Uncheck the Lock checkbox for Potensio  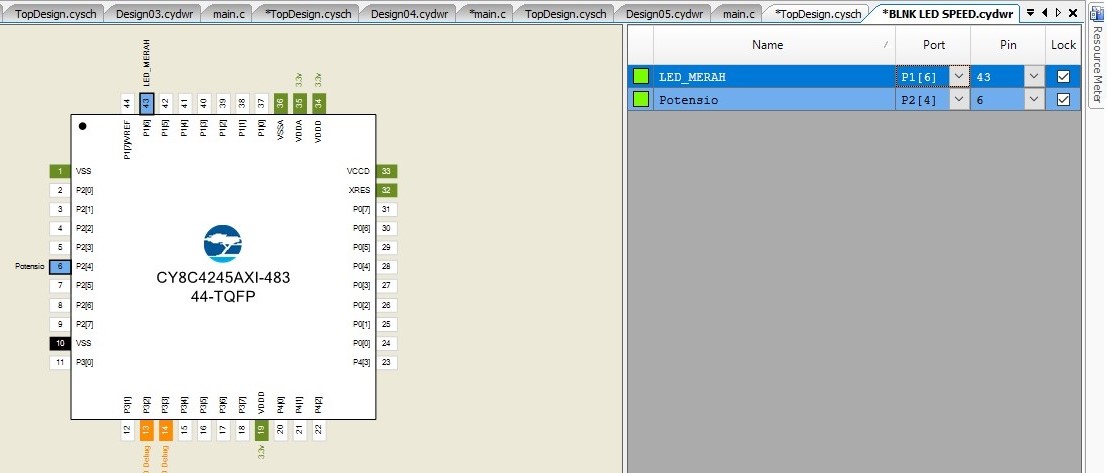point(1063,100)
